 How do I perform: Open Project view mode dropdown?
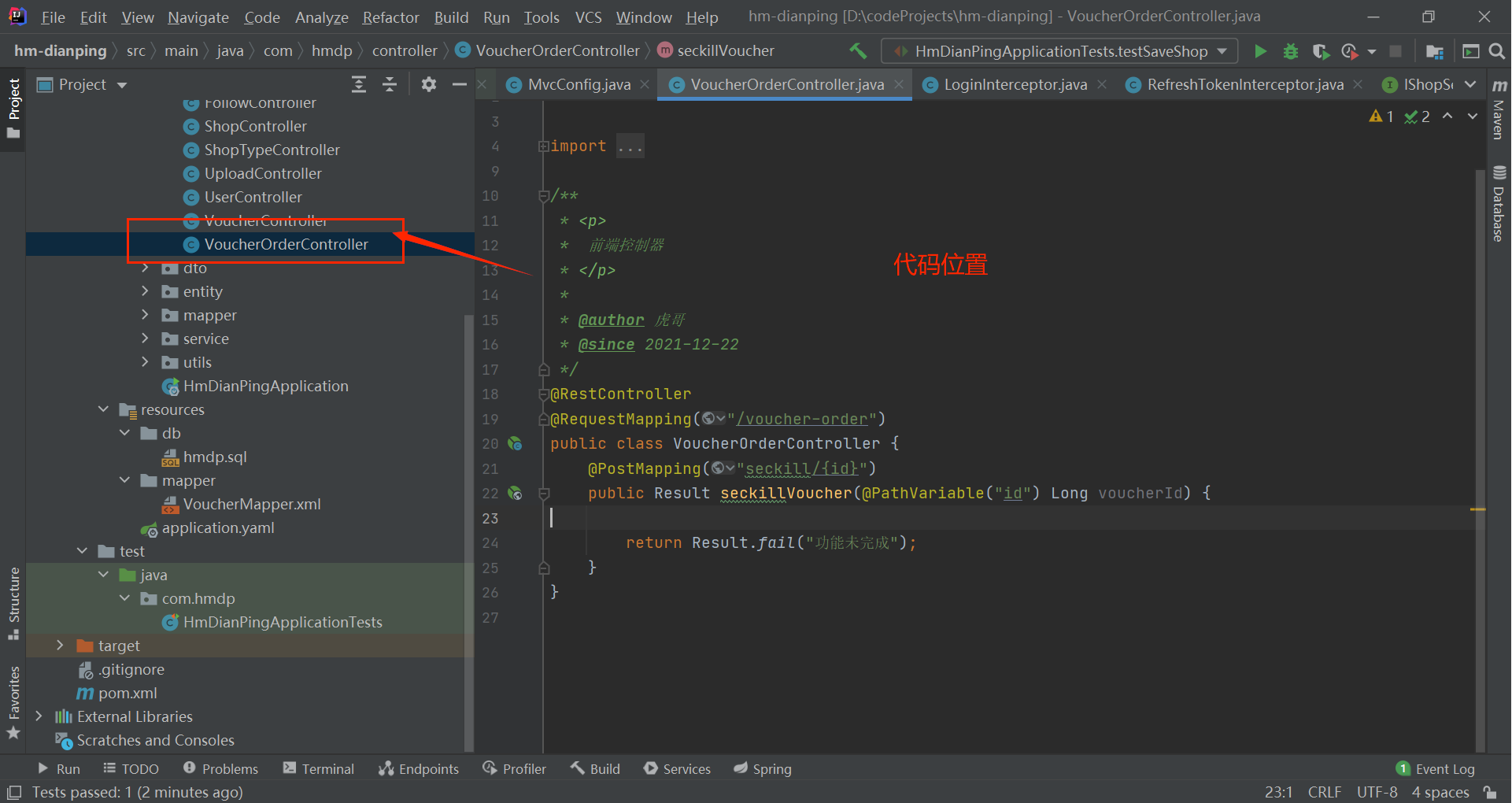pyautogui.click(x=122, y=85)
